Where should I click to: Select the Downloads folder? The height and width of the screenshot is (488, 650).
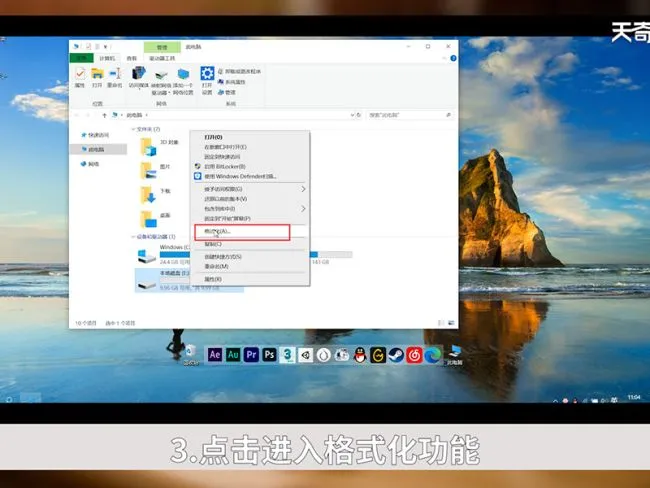[148, 195]
